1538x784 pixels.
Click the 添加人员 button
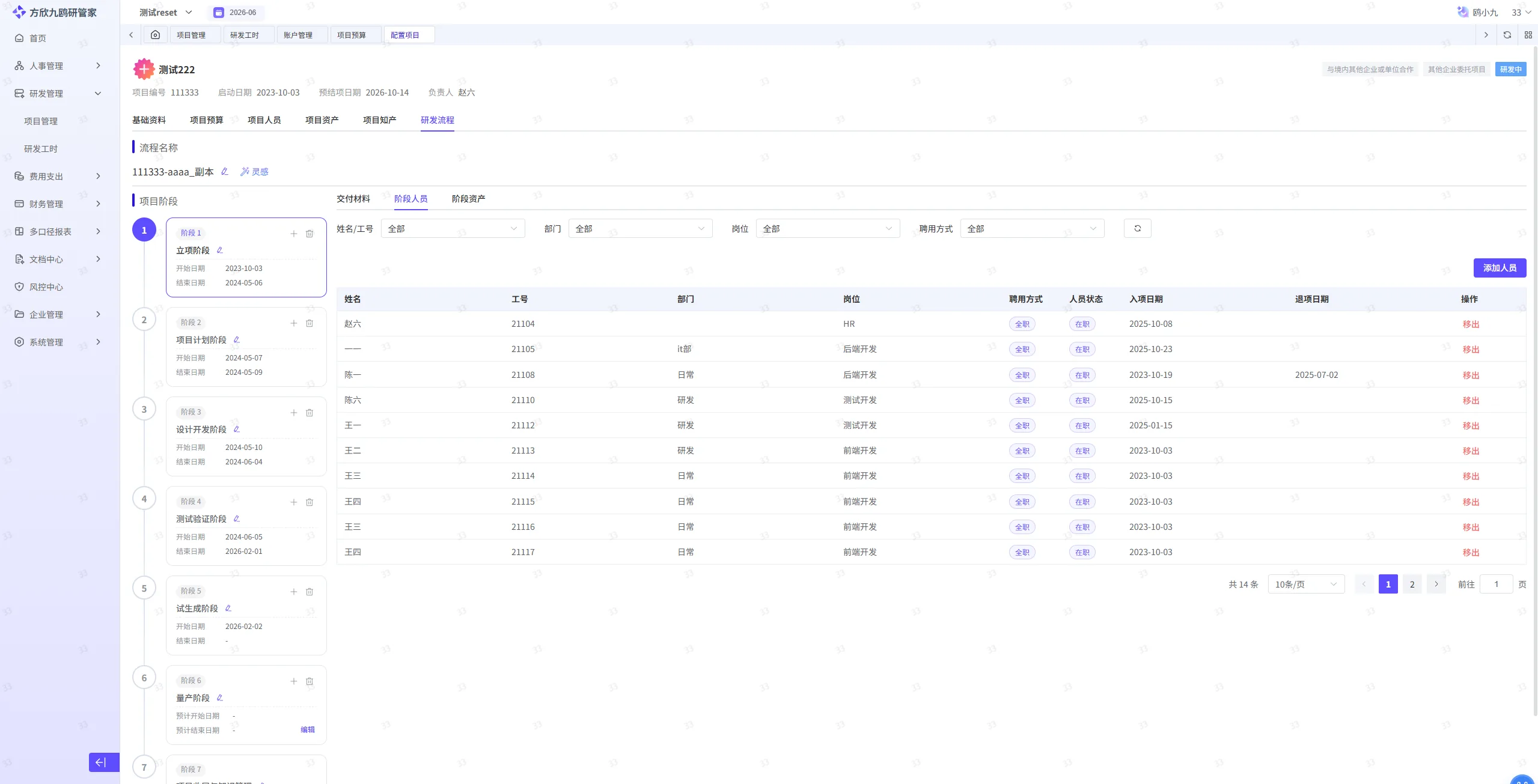click(1500, 268)
